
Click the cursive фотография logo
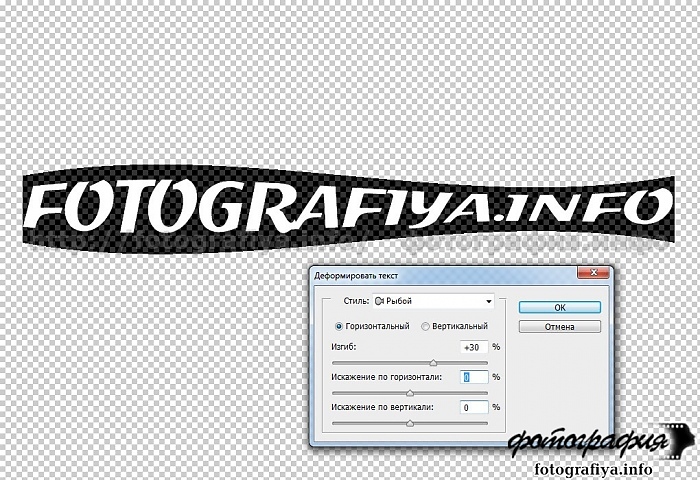pos(584,442)
